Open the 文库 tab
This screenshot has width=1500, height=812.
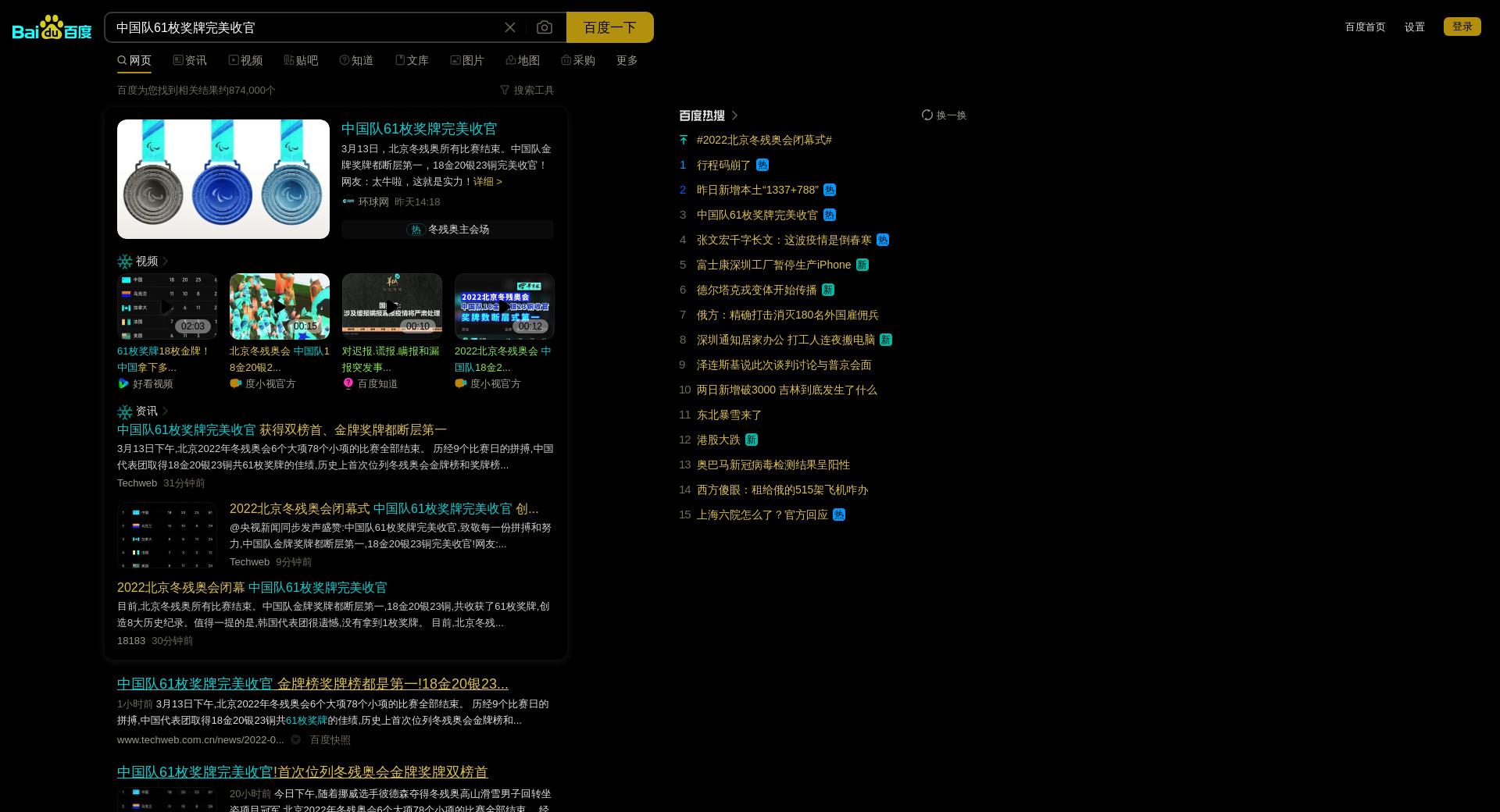[x=412, y=60]
